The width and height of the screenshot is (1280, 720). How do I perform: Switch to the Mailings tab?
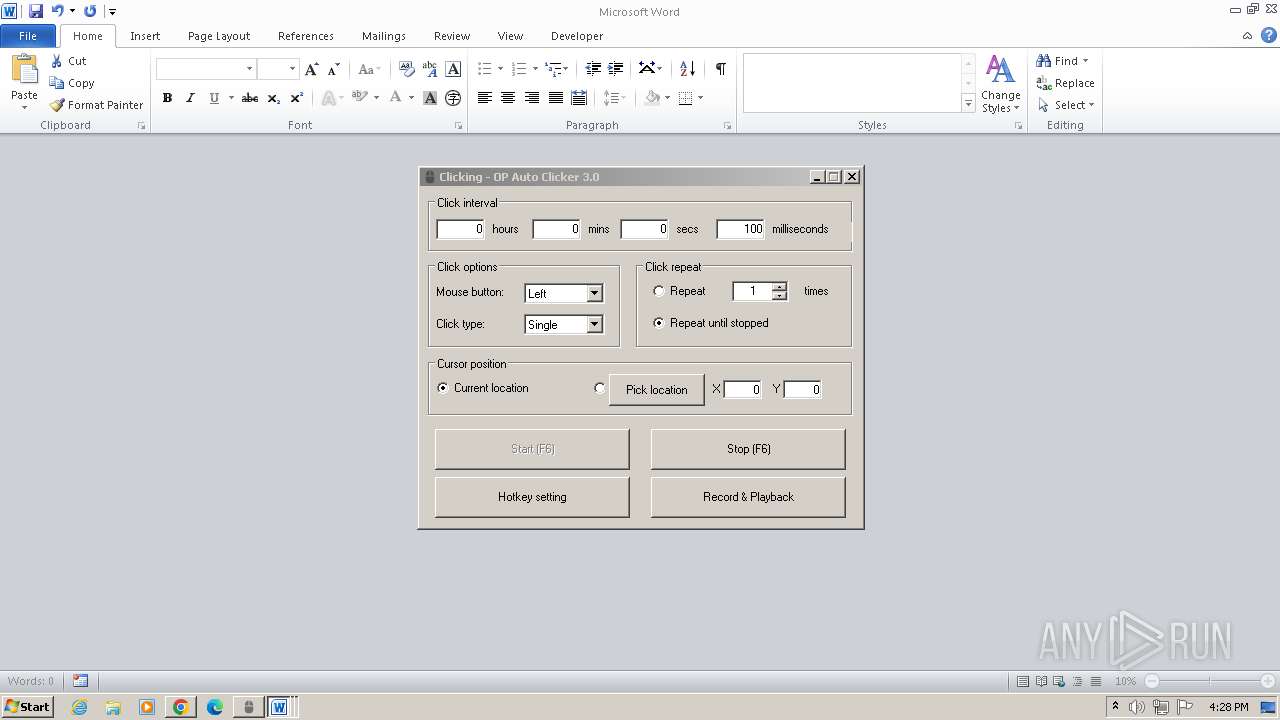pyautogui.click(x=384, y=36)
